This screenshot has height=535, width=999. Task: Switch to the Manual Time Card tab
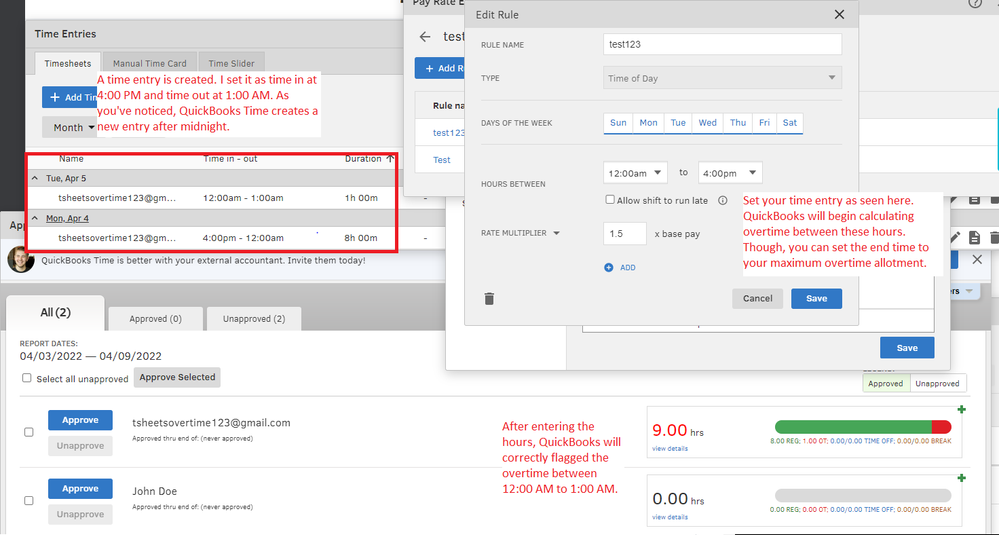click(150, 64)
